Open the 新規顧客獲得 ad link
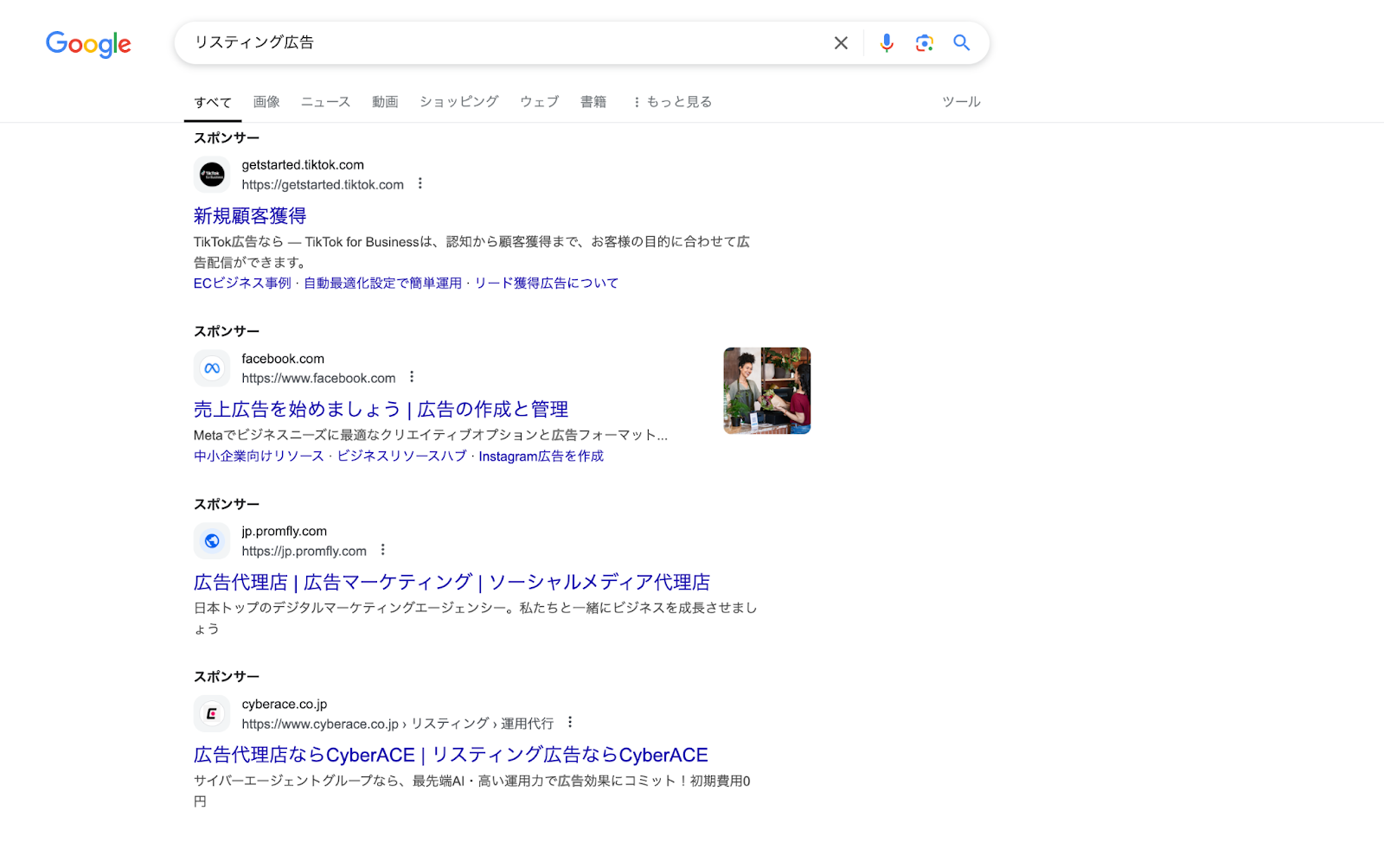Screen dimensions: 1384x868 tap(250, 216)
